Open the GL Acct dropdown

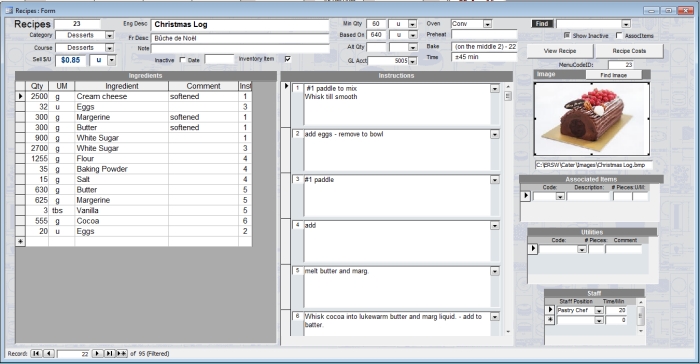pyautogui.click(x=412, y=61)
